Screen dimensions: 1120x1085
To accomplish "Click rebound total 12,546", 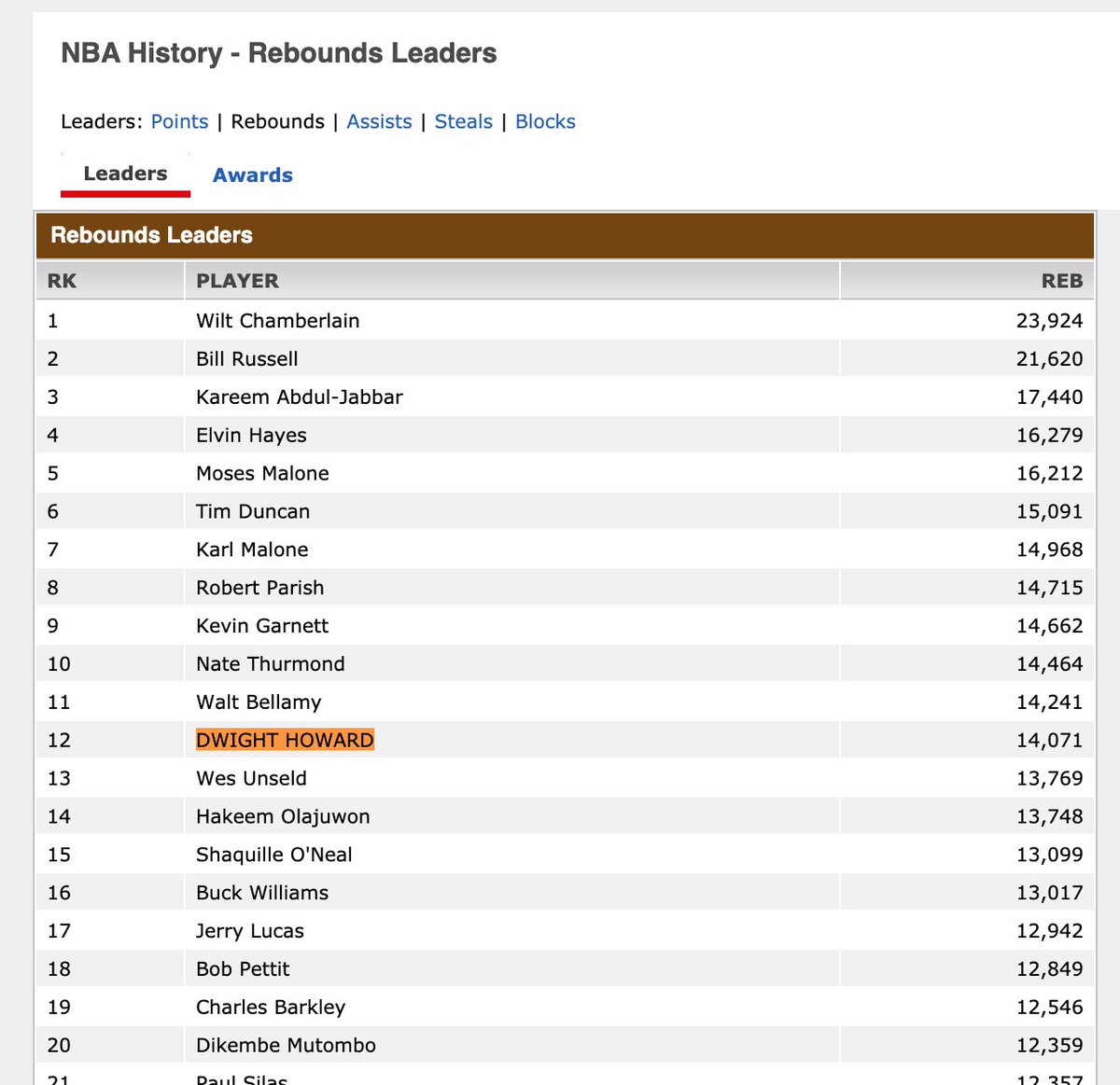I will (1049, 1008).
